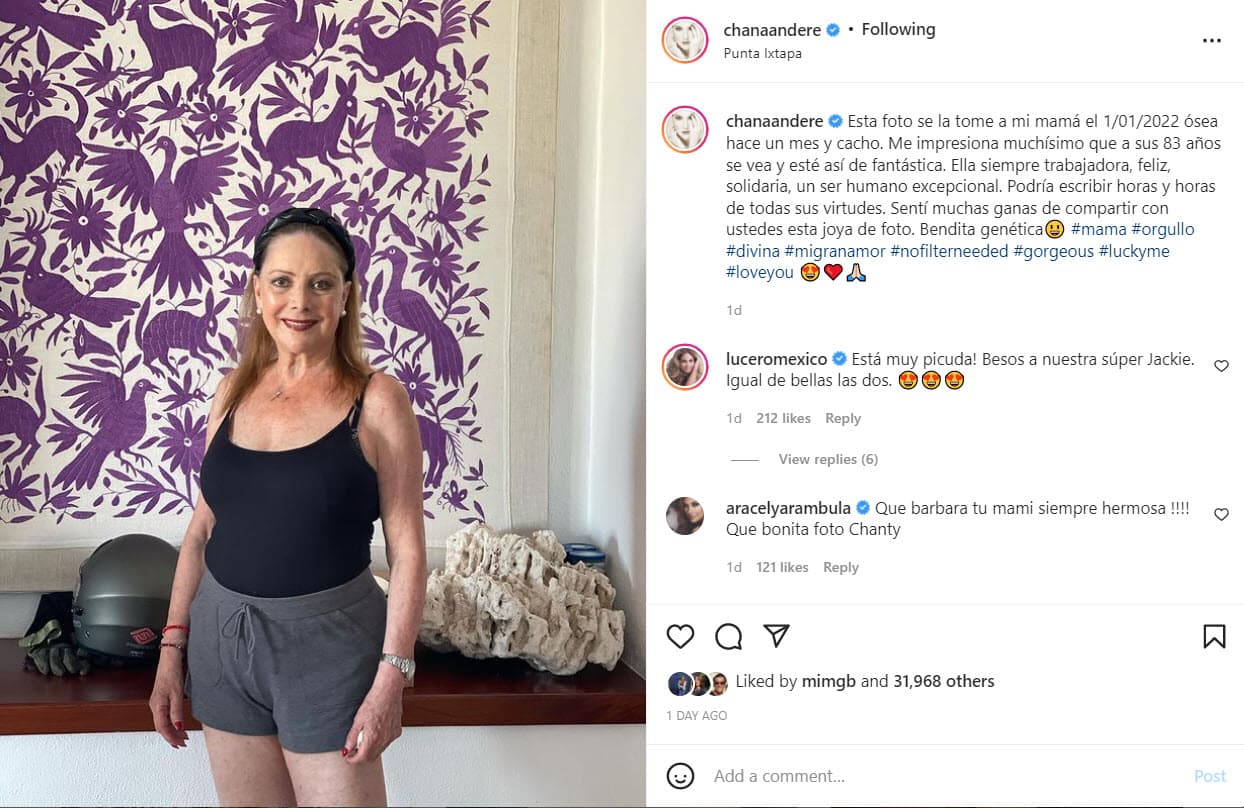Screen dimensions: 1244x808
Task: Open Punta Ixtapa location link
Action: click(x=763, y=54)
